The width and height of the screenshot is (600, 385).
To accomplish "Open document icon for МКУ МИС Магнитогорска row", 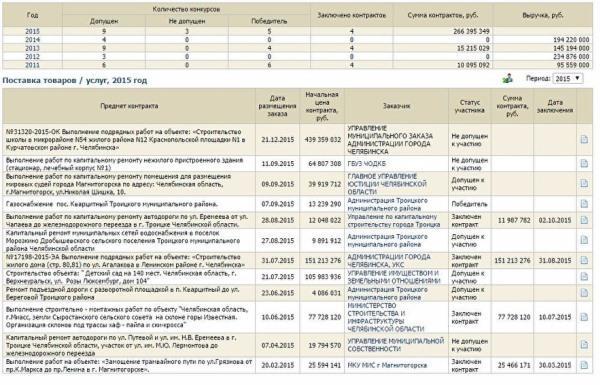I will click(x=584, y=365).
